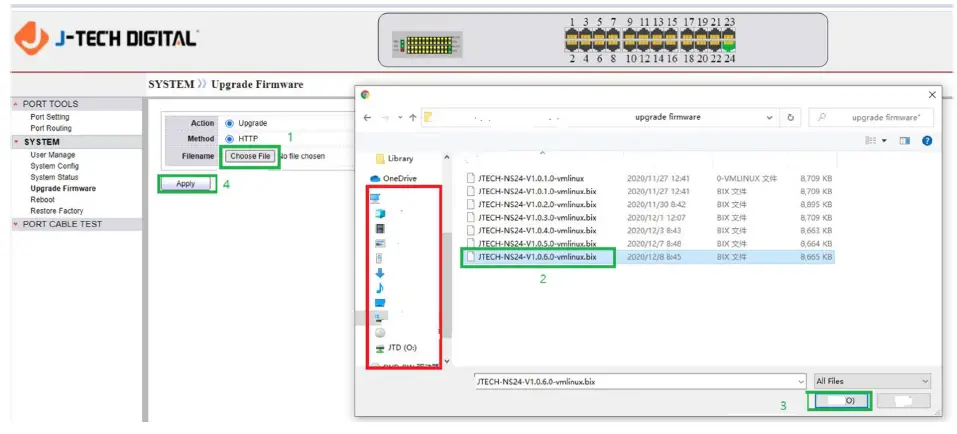
Task: Open Reboot page
Action: tap(43, 200)
